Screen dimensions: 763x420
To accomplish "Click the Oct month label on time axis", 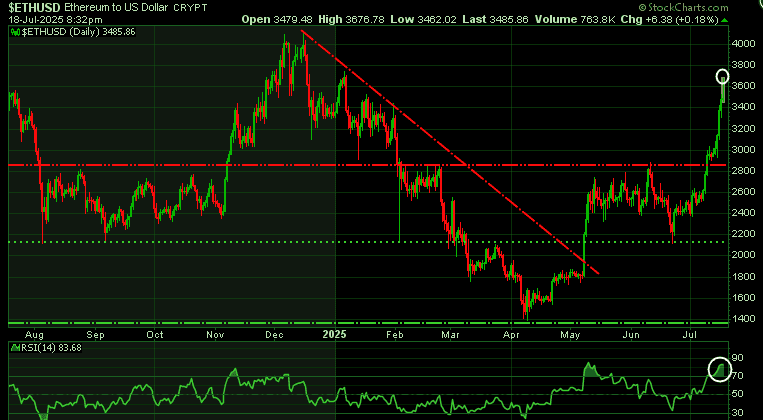I will tap(155, 335).
